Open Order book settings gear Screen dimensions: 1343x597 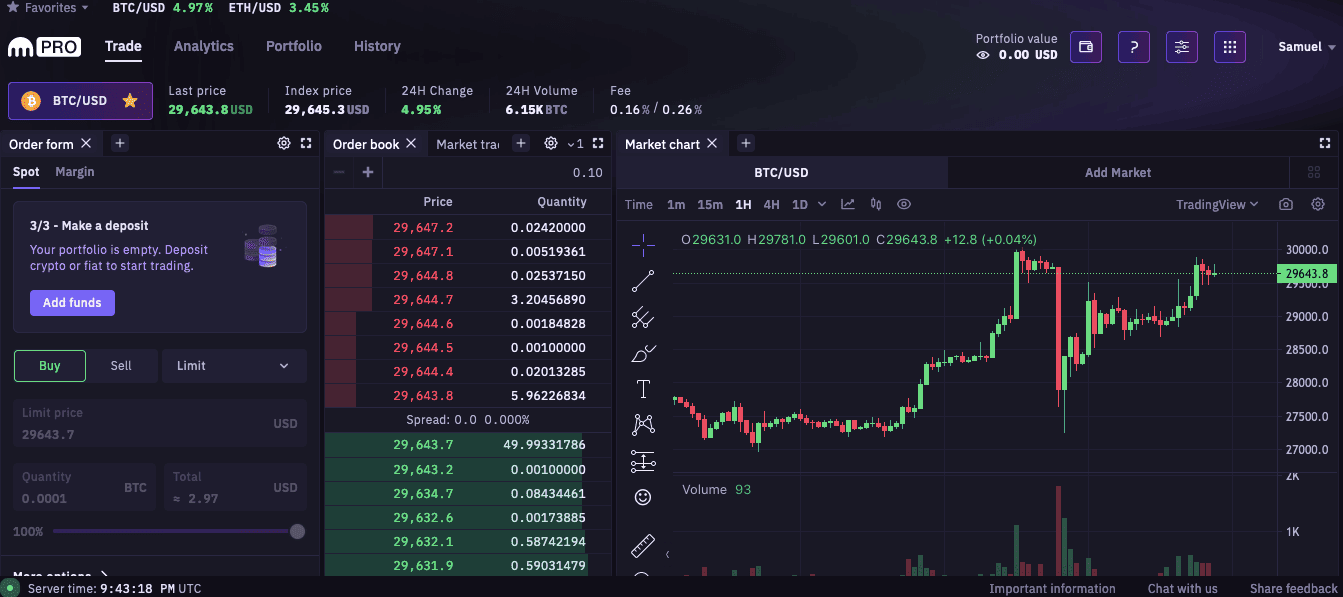coord(551,144)
